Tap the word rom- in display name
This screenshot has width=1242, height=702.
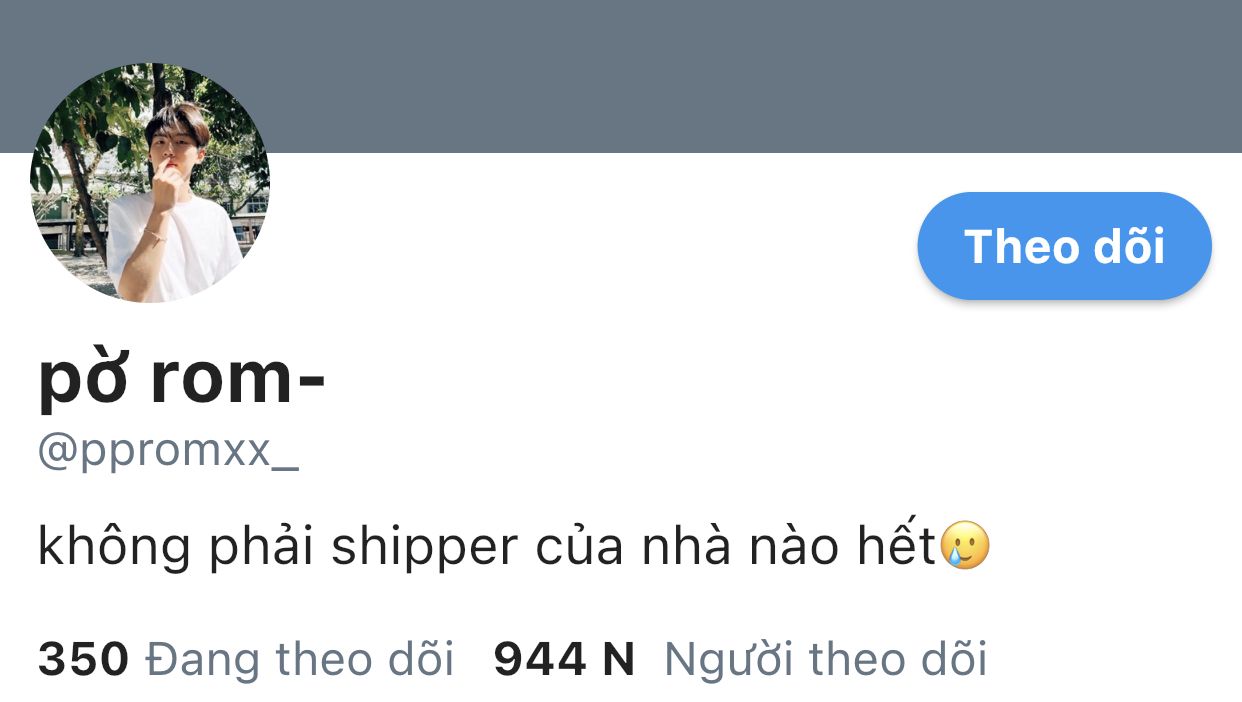point(239,382)
